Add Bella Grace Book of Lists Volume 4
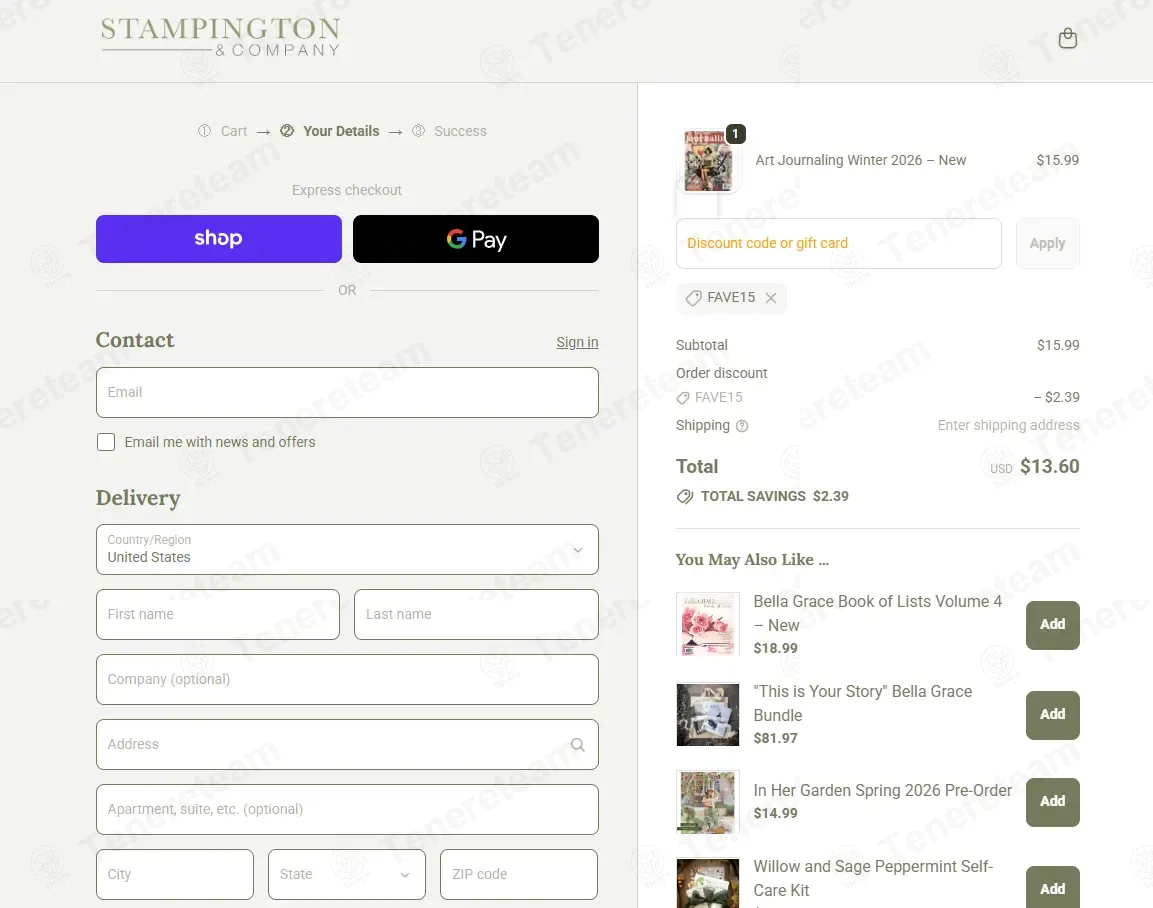Viewport: 1153px width, 908px height. pos(1052,625)
